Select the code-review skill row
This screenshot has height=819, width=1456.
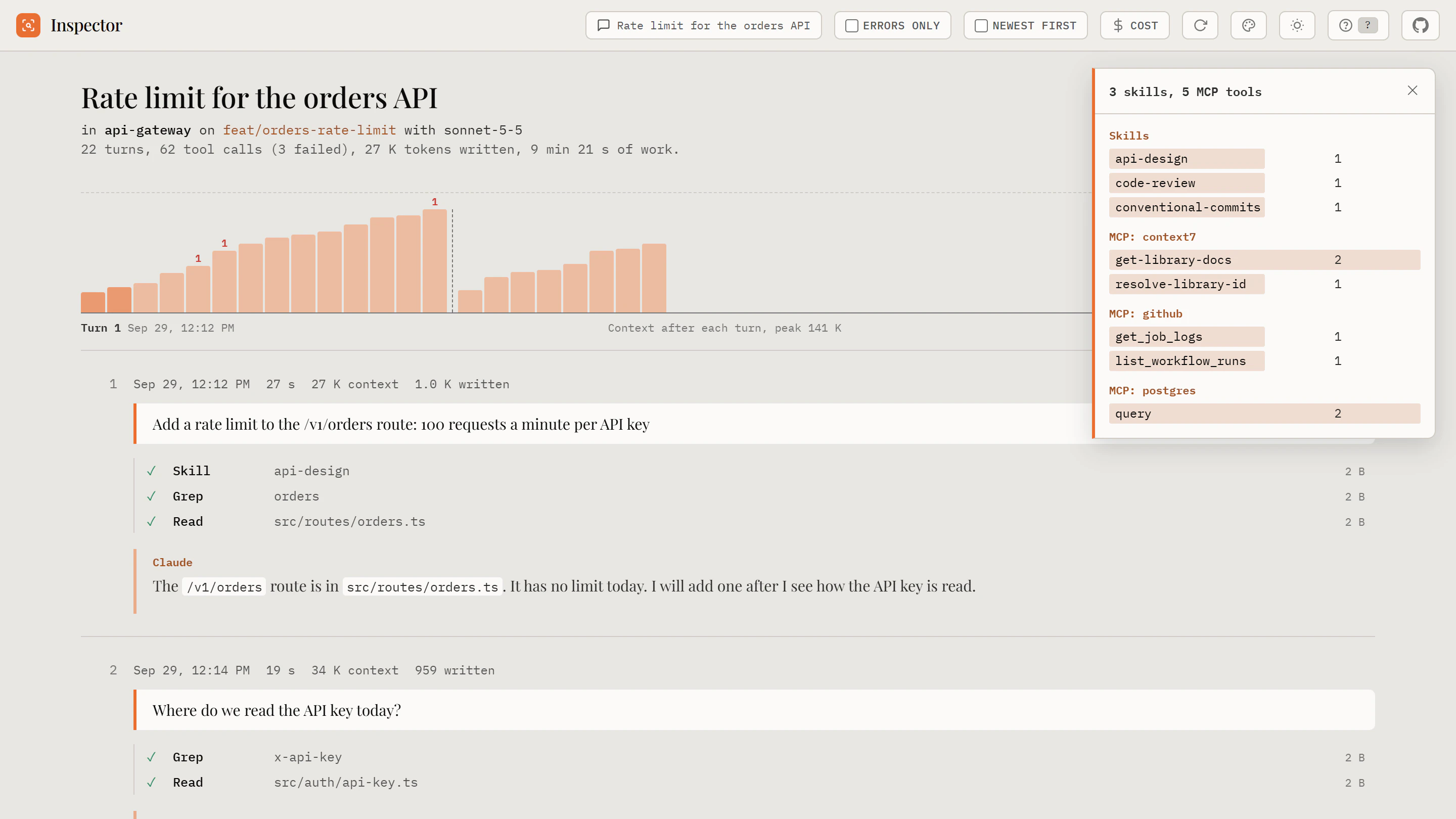coord(1264,183)
